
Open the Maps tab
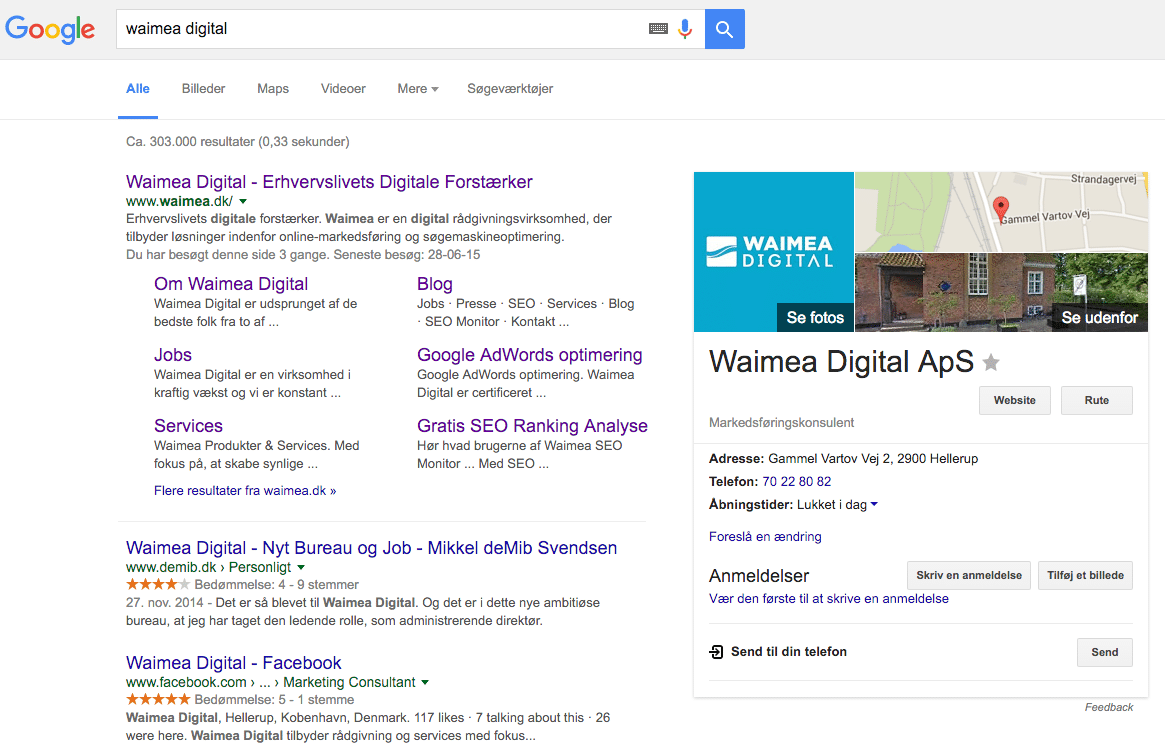(273, 88)
